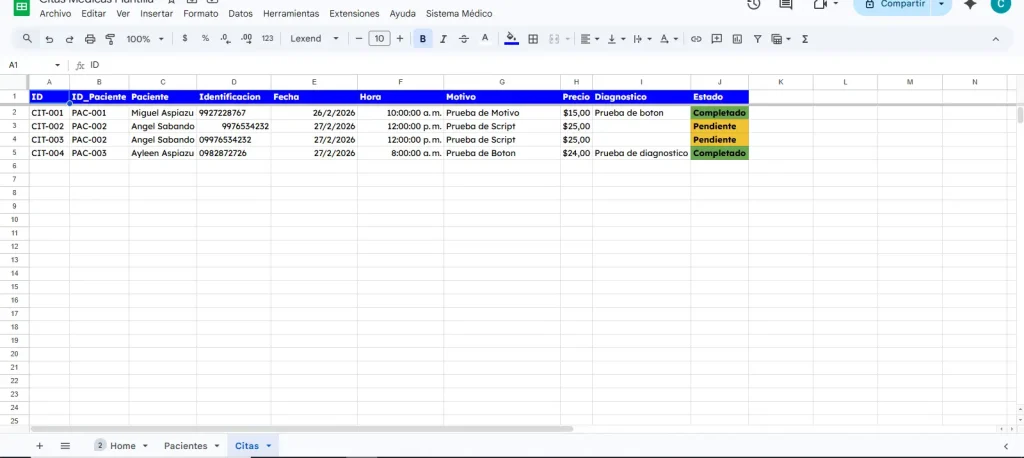The width and height of the screenshot is (1024, 458).
Task: Click the Create a filter funnel icon
Action: click(758, 39)
